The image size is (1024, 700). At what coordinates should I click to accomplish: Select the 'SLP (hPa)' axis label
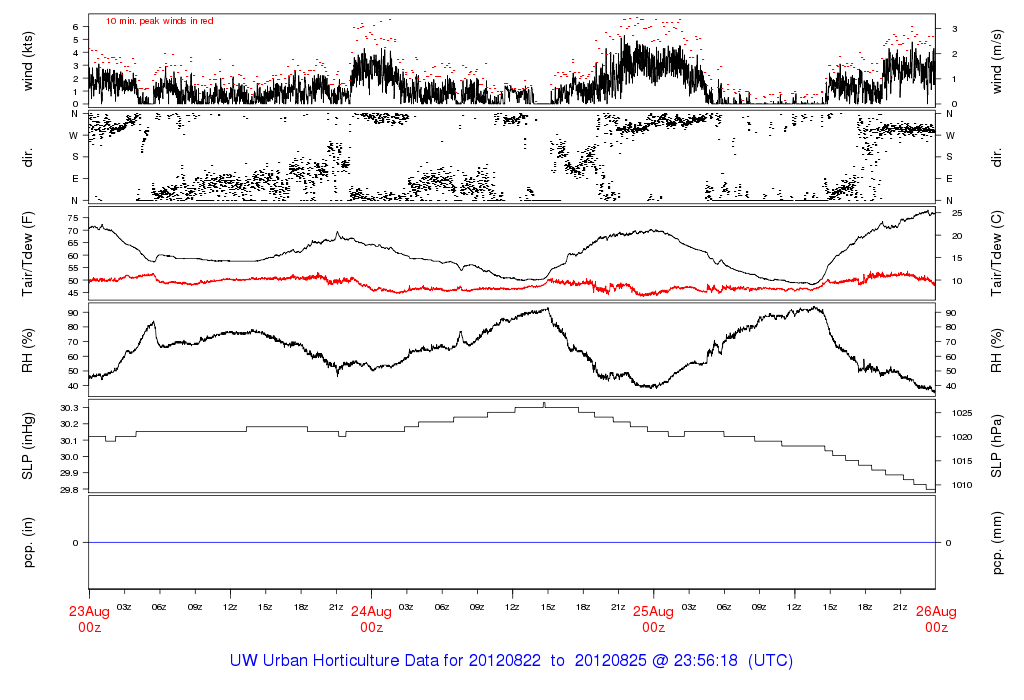click(997, 447)
